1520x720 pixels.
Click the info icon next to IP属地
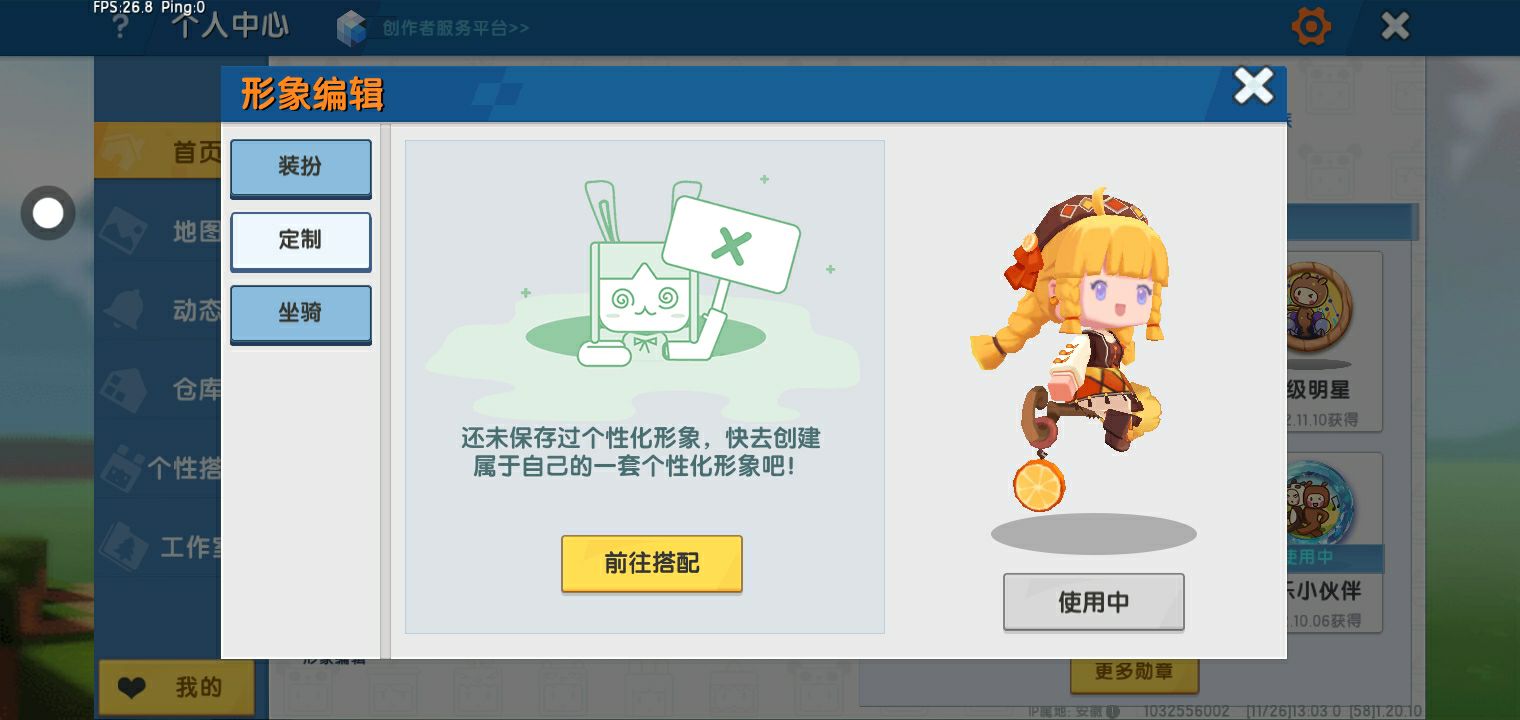[1112, 711]
